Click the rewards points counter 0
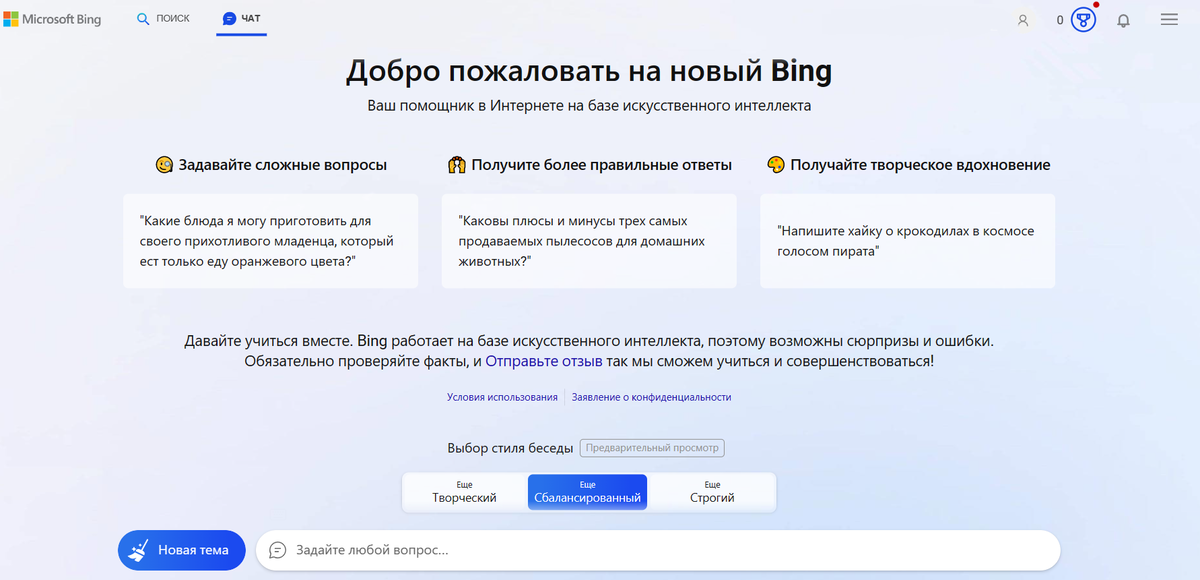The width and height of the screenshot is (1200, 580). click(1060, 20)
